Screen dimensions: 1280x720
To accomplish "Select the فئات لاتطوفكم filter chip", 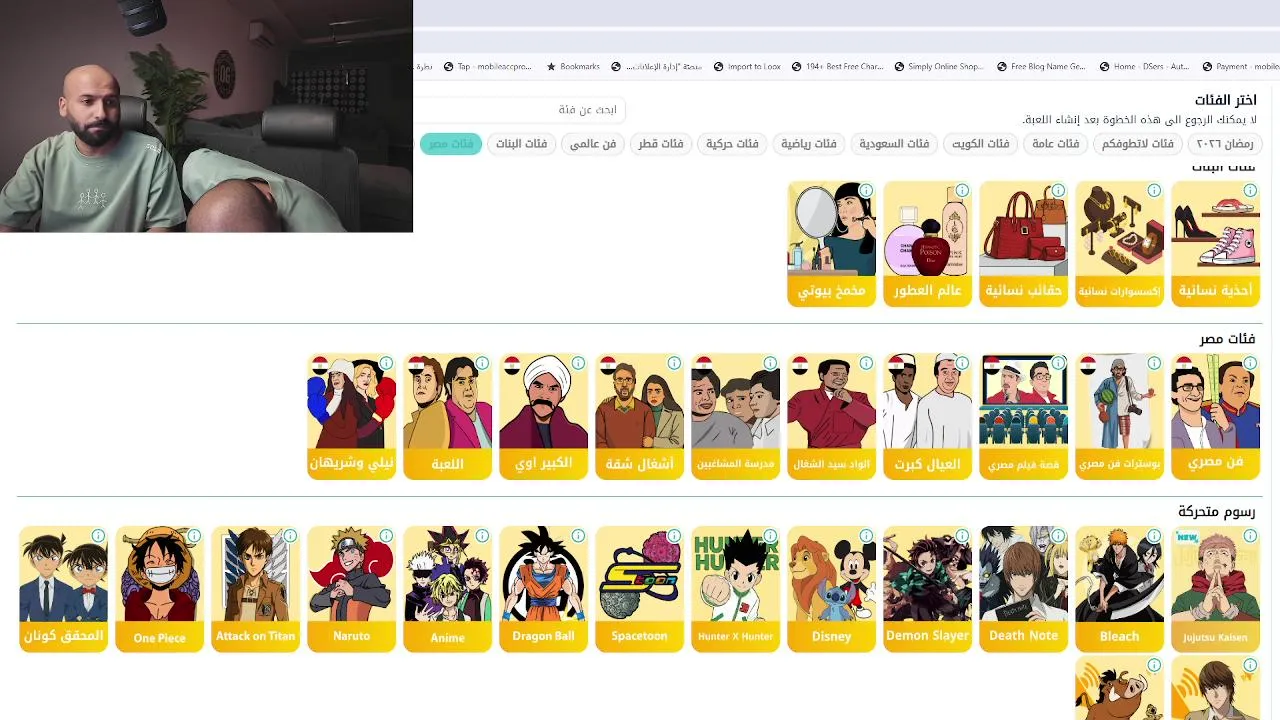I will tap(1138, 144).
